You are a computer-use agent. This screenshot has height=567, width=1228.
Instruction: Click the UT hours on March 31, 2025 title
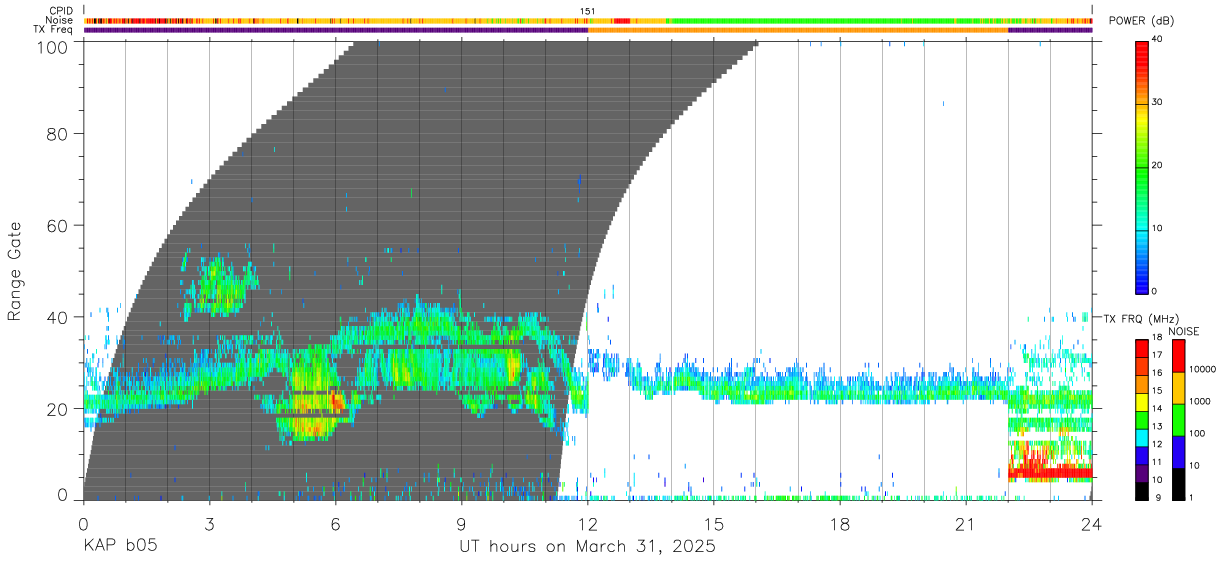587,547
